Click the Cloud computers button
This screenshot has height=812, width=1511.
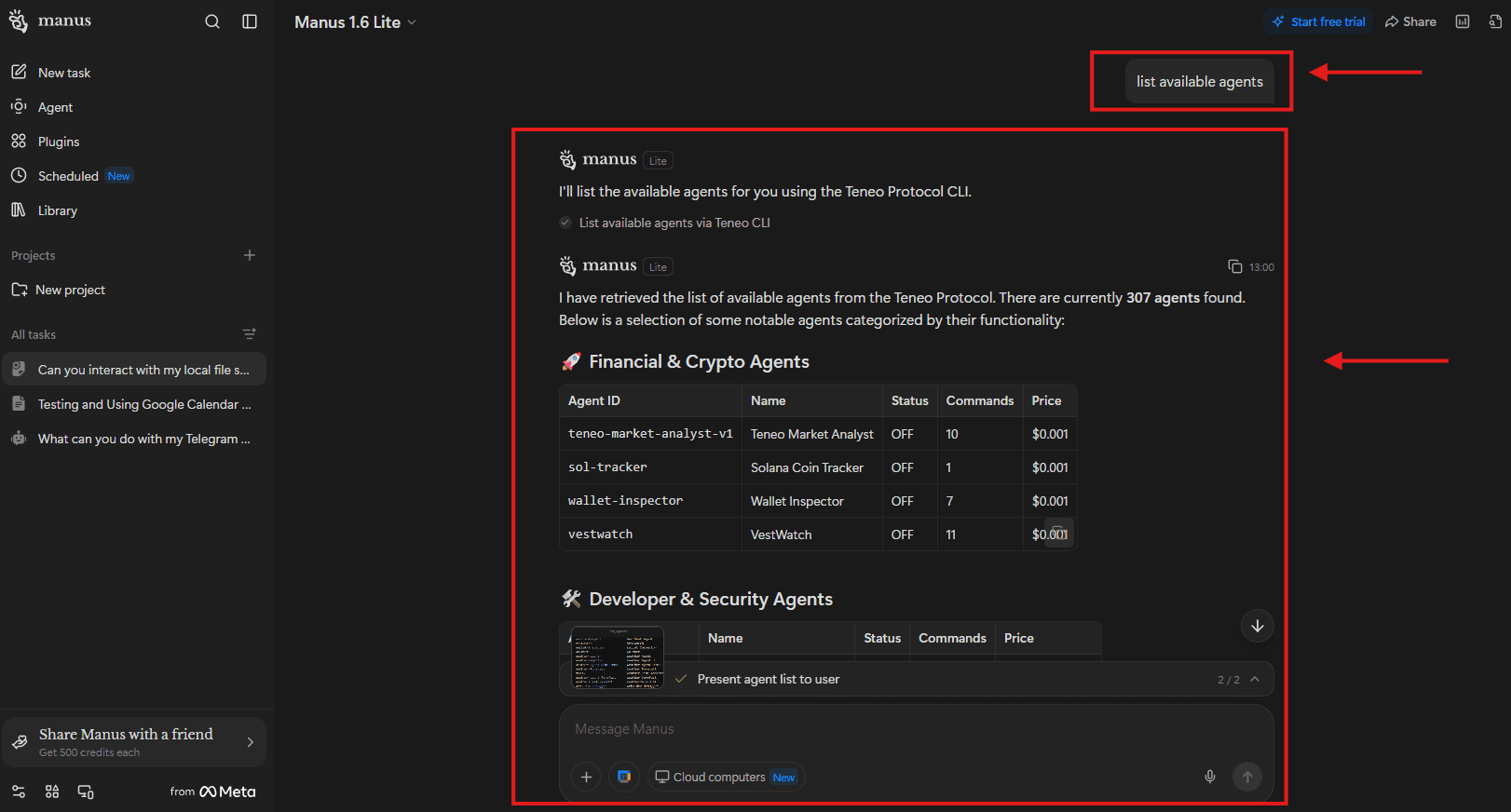[726, 777]
